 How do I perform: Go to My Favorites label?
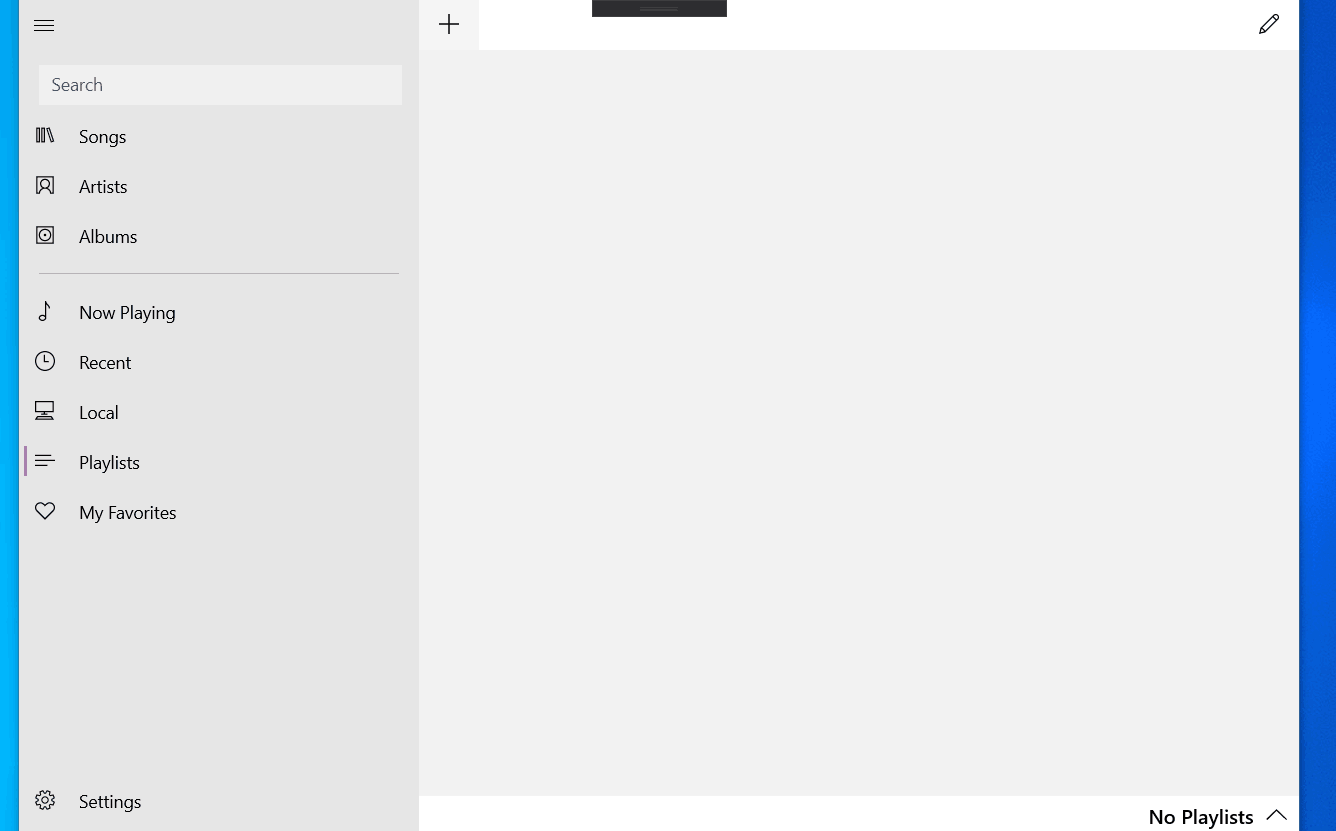[127, 513]
